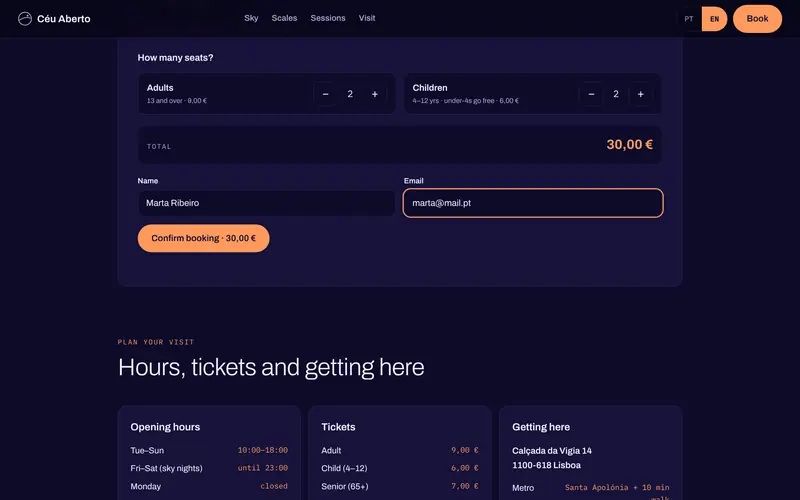Switch language to PT

pyautogui.click(x=689, y=19)
